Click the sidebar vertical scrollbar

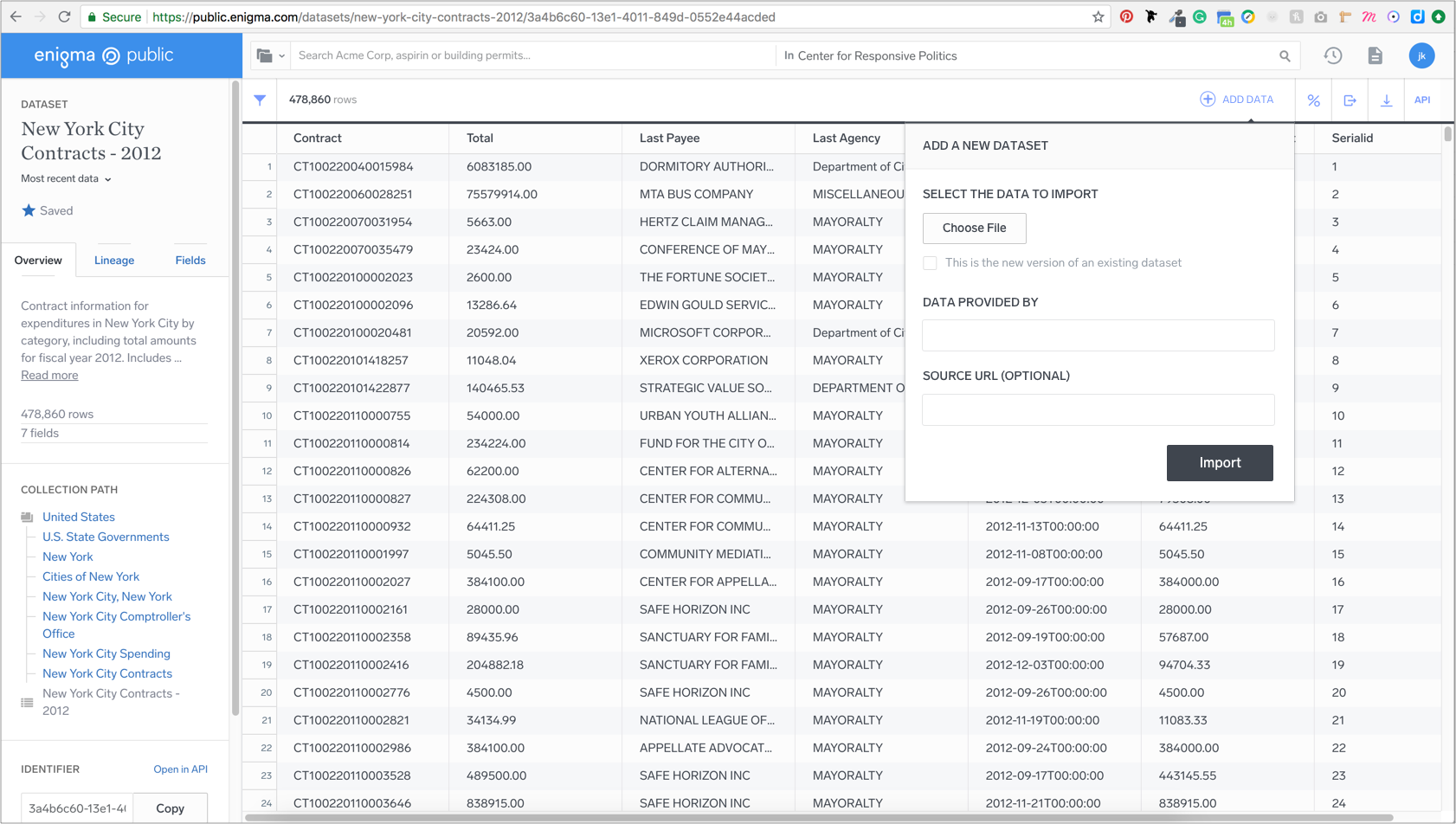coord(235,398)
